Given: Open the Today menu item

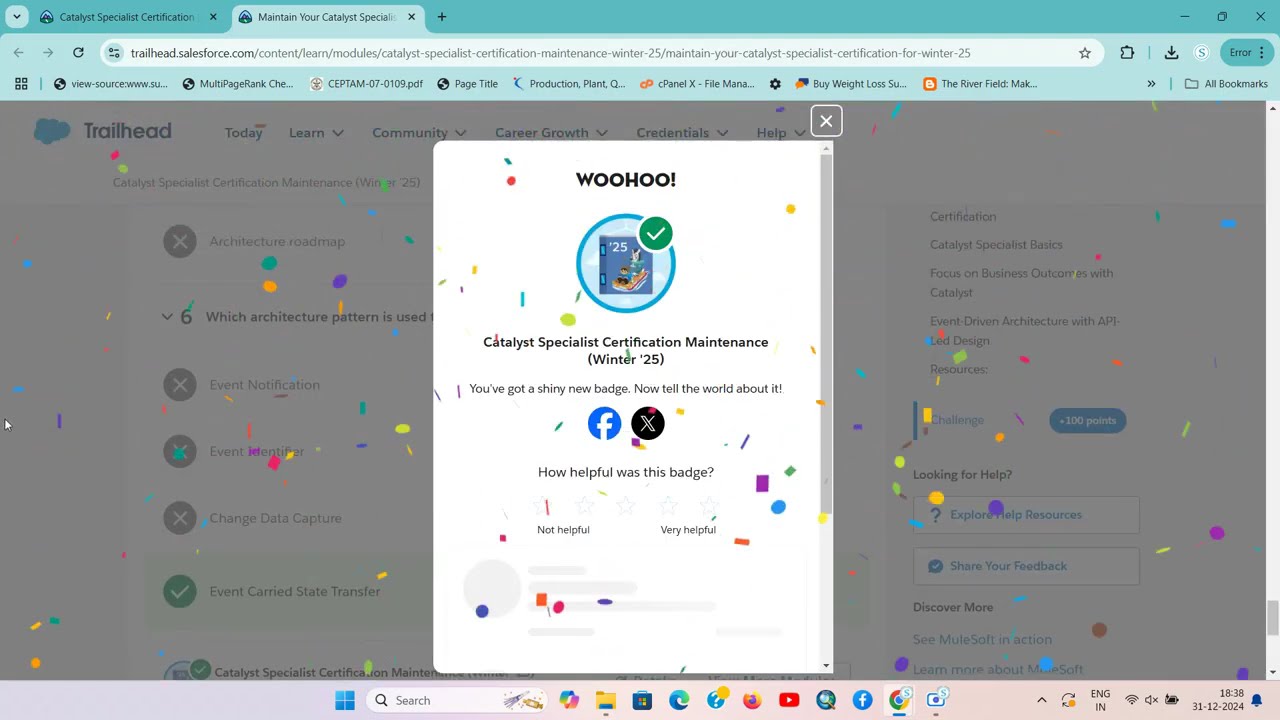Looking at the screenshot, I should [243, 132].
